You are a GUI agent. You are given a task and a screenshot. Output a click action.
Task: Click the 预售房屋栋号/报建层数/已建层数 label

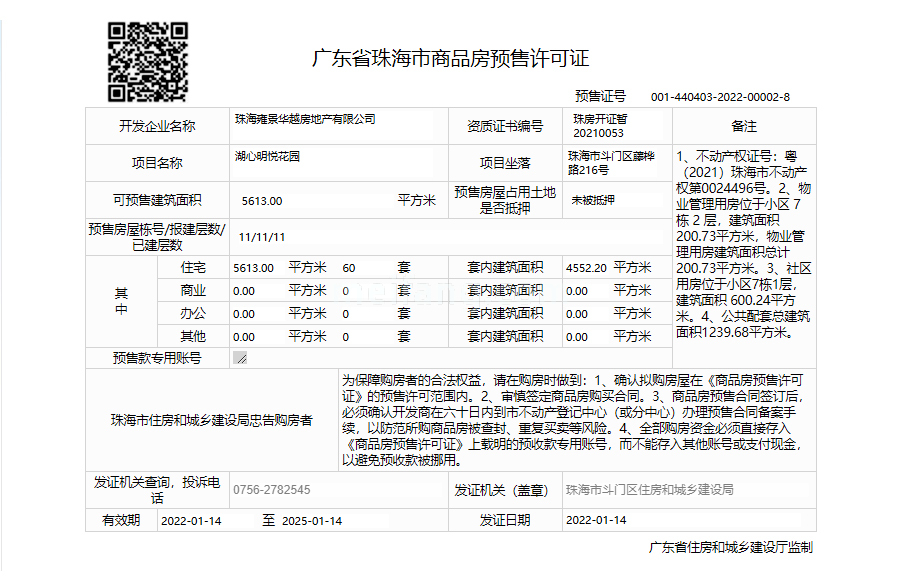coord(157,237)
